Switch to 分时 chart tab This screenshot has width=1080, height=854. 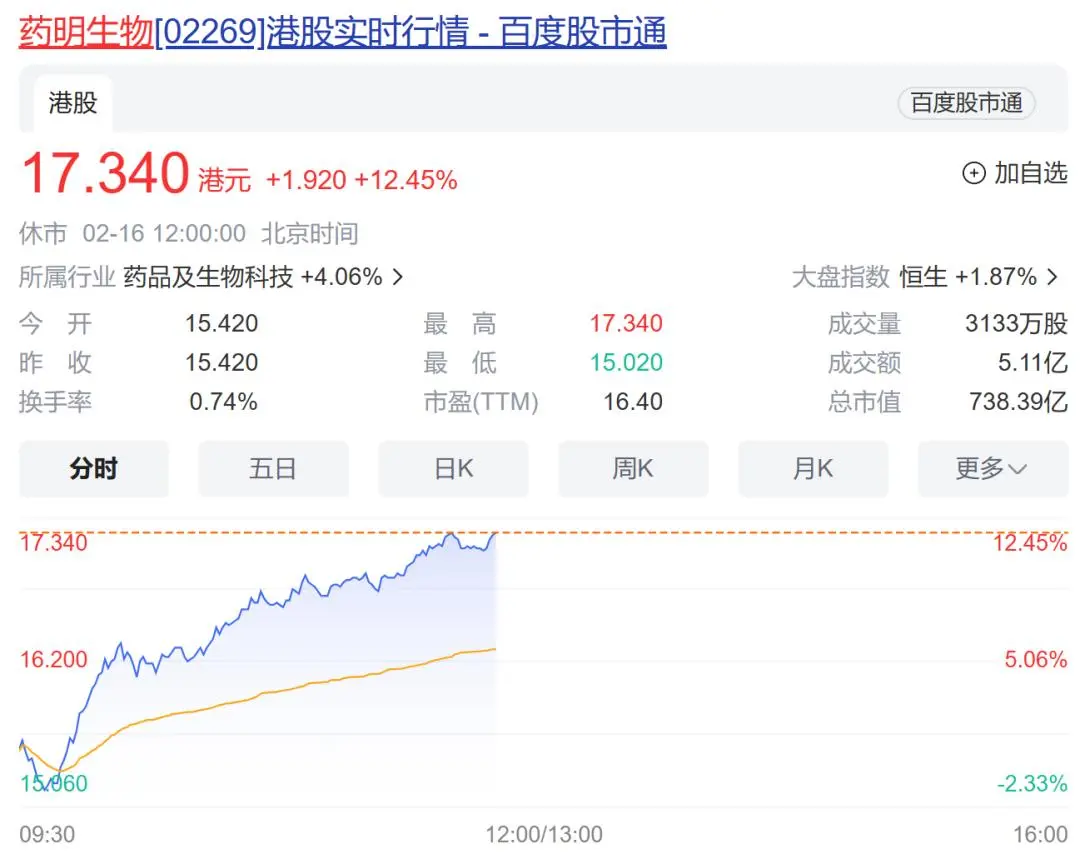pyautogui.click(x=94, y=469)
